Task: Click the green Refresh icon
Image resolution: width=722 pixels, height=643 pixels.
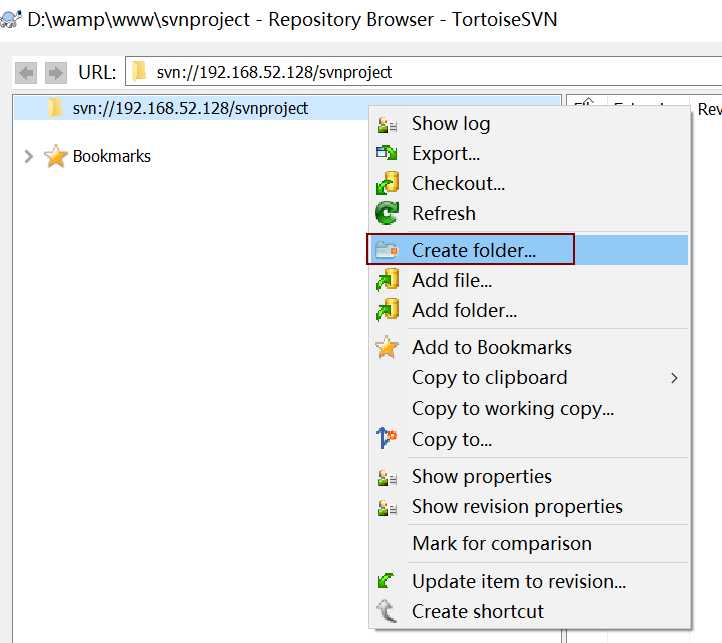Action: (x=387, y=213)
